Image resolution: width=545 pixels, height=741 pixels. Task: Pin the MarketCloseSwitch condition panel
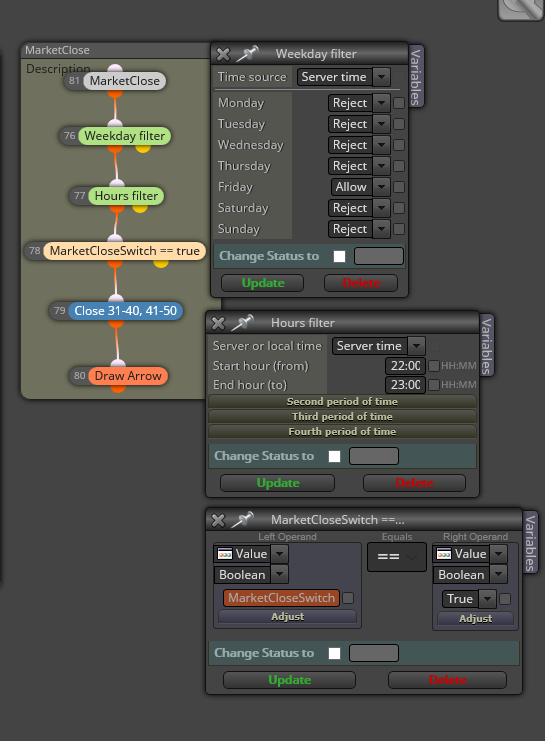tap(243, 519)
